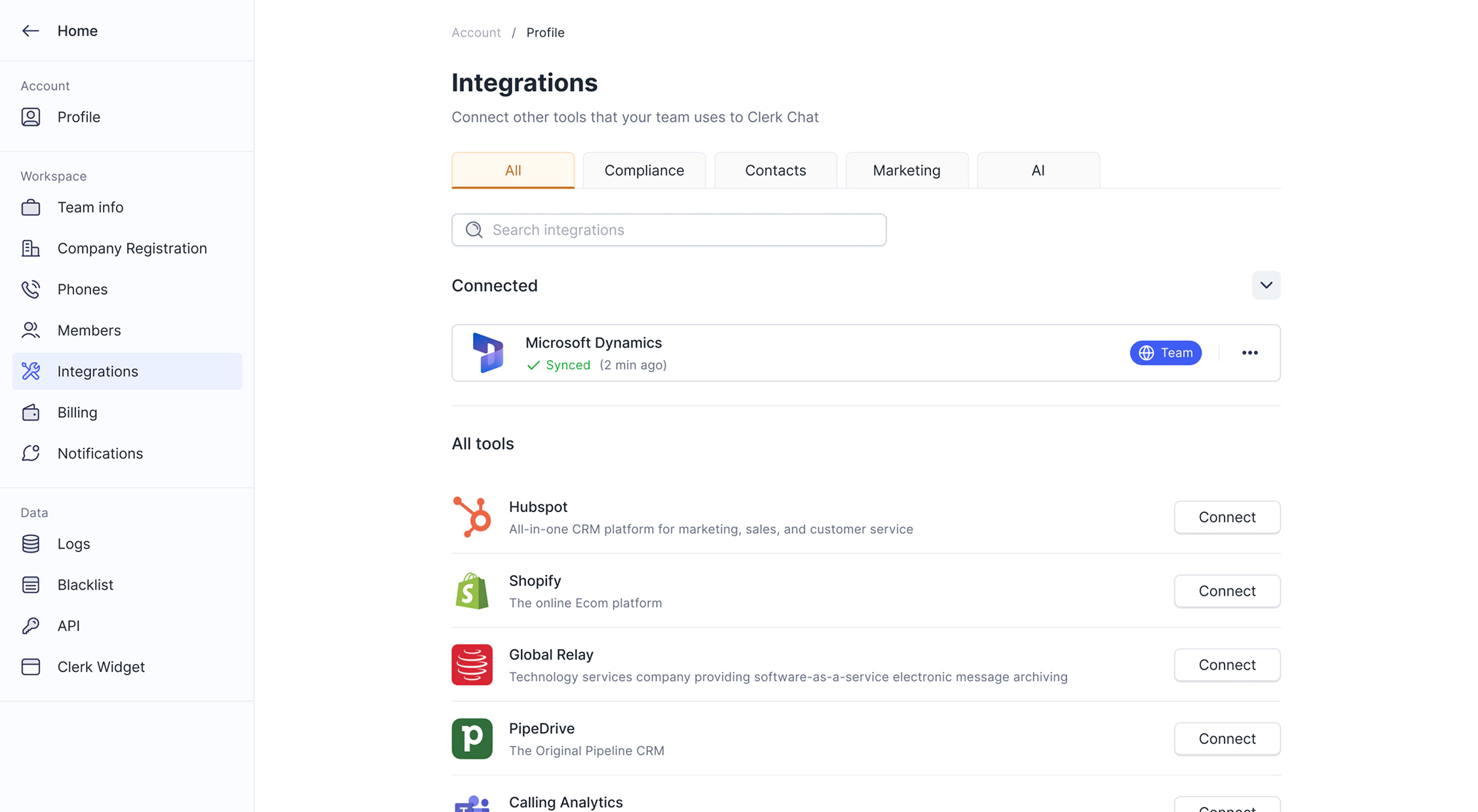Toggle the Team visibility badge

point(1165,353)
